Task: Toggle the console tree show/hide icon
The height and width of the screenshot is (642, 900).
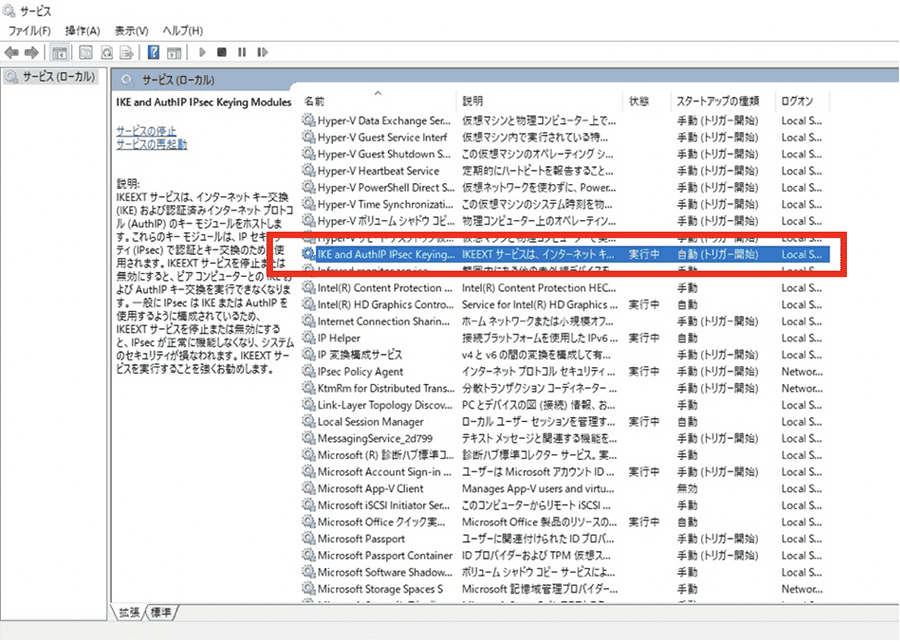Action: (x=60, y=53)
